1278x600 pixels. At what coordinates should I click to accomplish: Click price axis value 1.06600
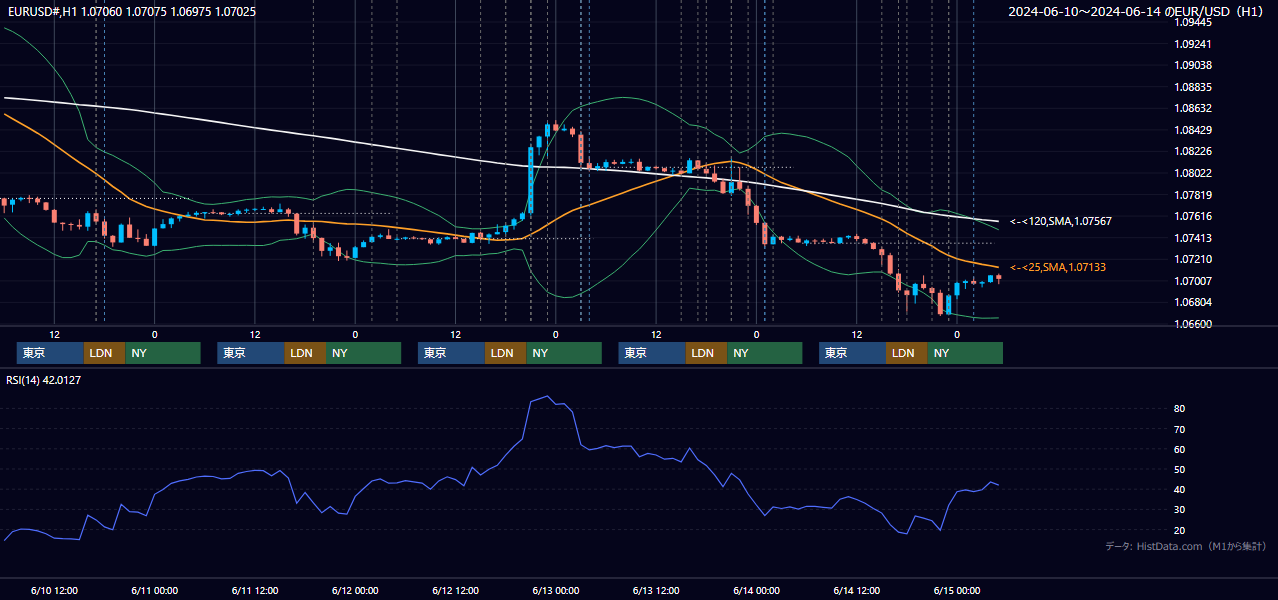coord(1194,324)
